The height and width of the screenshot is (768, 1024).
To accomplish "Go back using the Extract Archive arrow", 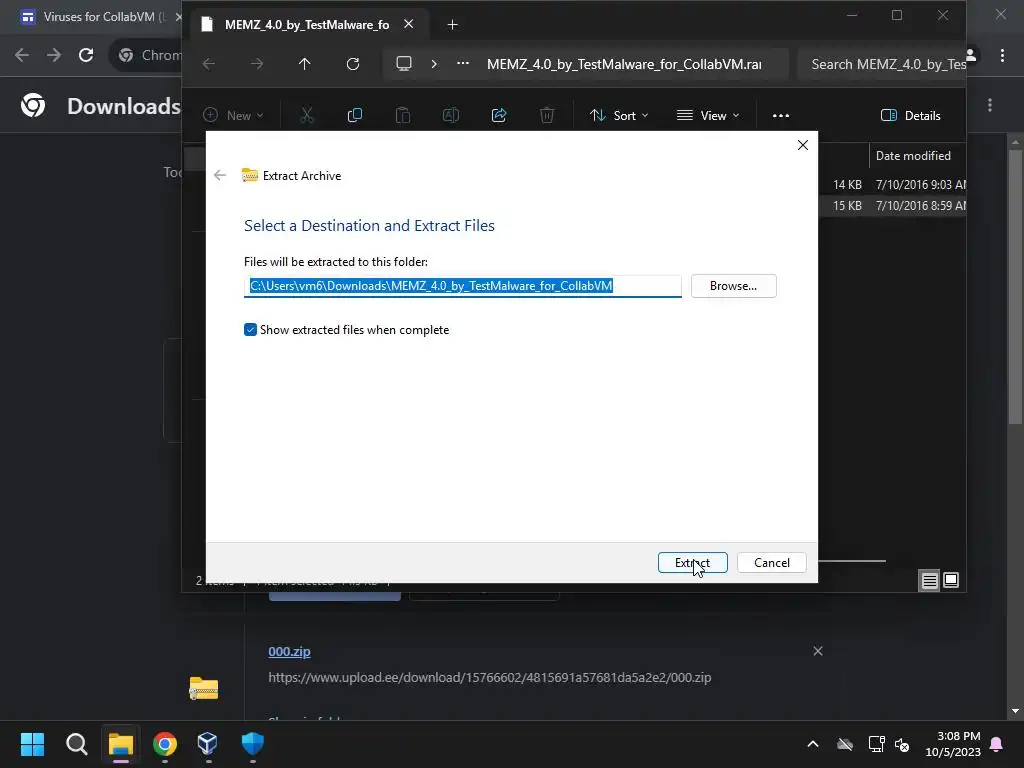I will coord(220,175).
